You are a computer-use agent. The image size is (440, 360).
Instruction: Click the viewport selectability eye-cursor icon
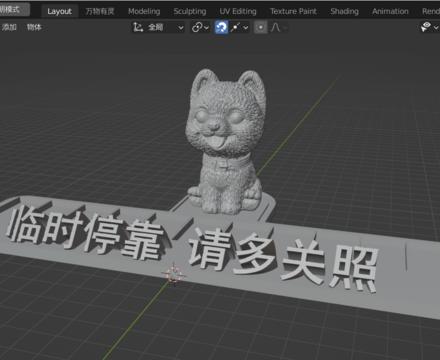coord(426,27)
